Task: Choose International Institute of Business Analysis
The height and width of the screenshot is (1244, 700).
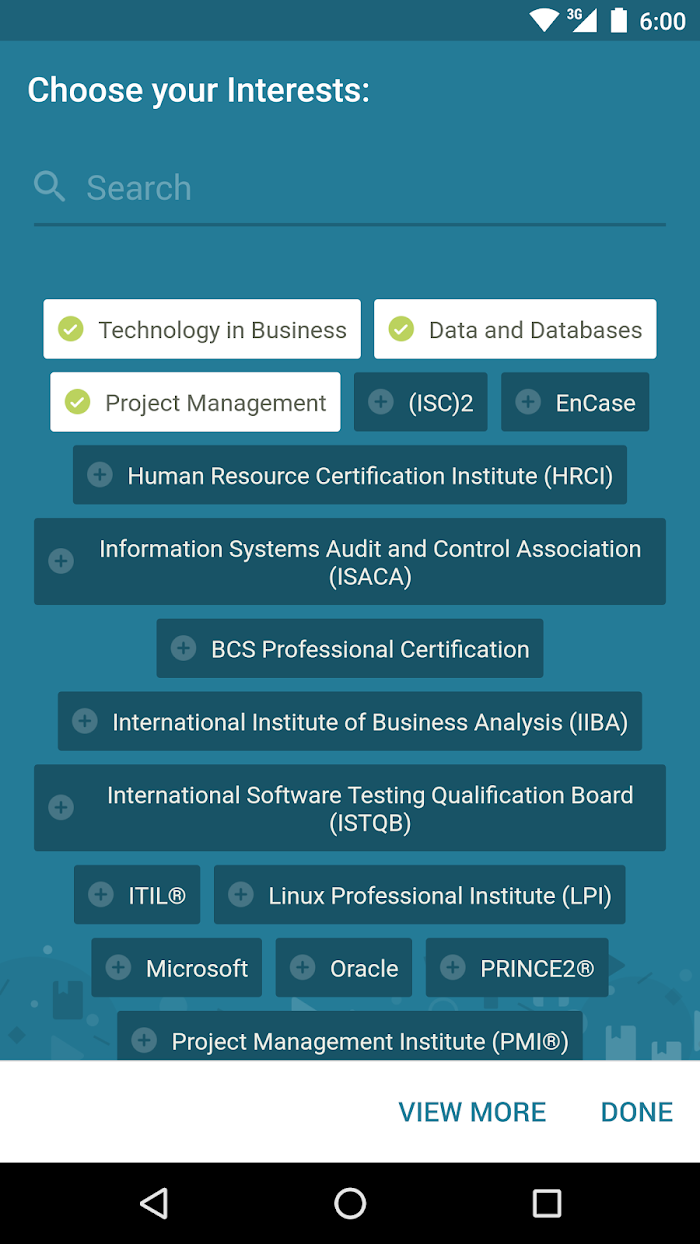Action: [x=350, y=721]
